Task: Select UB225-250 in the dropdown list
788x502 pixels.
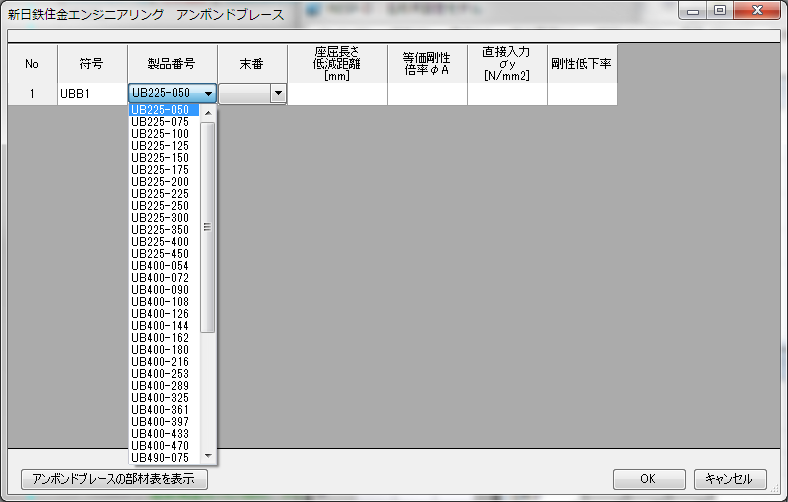Action: [x=164, y=206]
